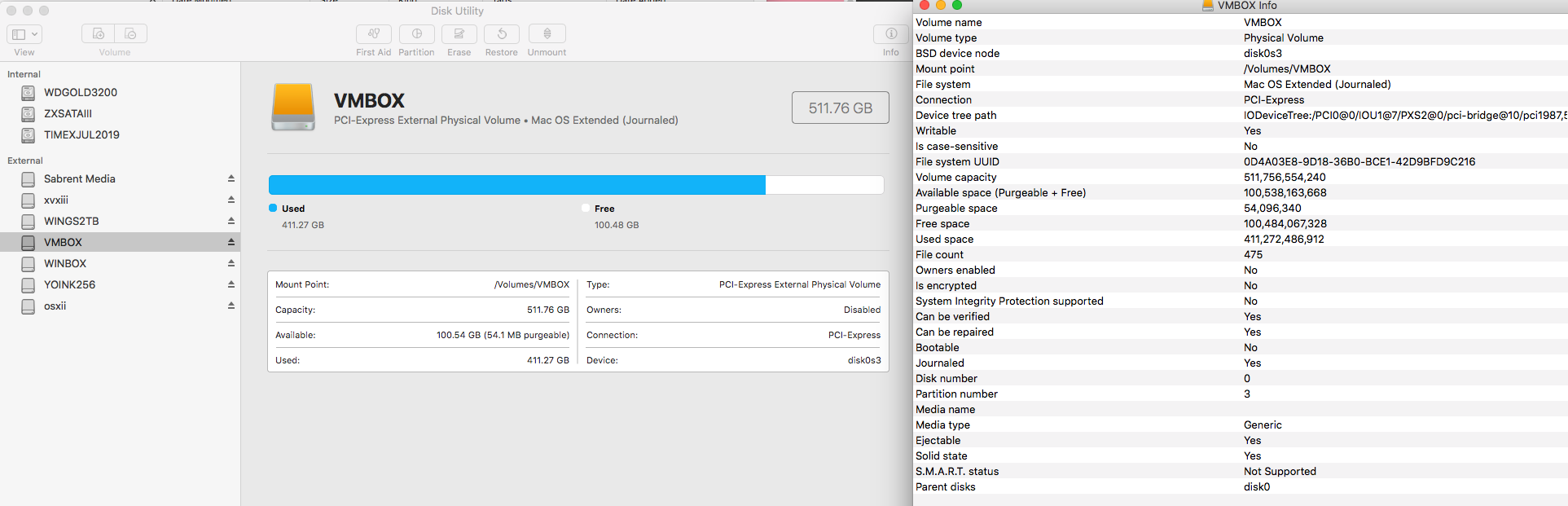This screenshot has width=1568, height=506.
Task: Click Parent disks value disk0
Action: click(x=1257, y=486)
